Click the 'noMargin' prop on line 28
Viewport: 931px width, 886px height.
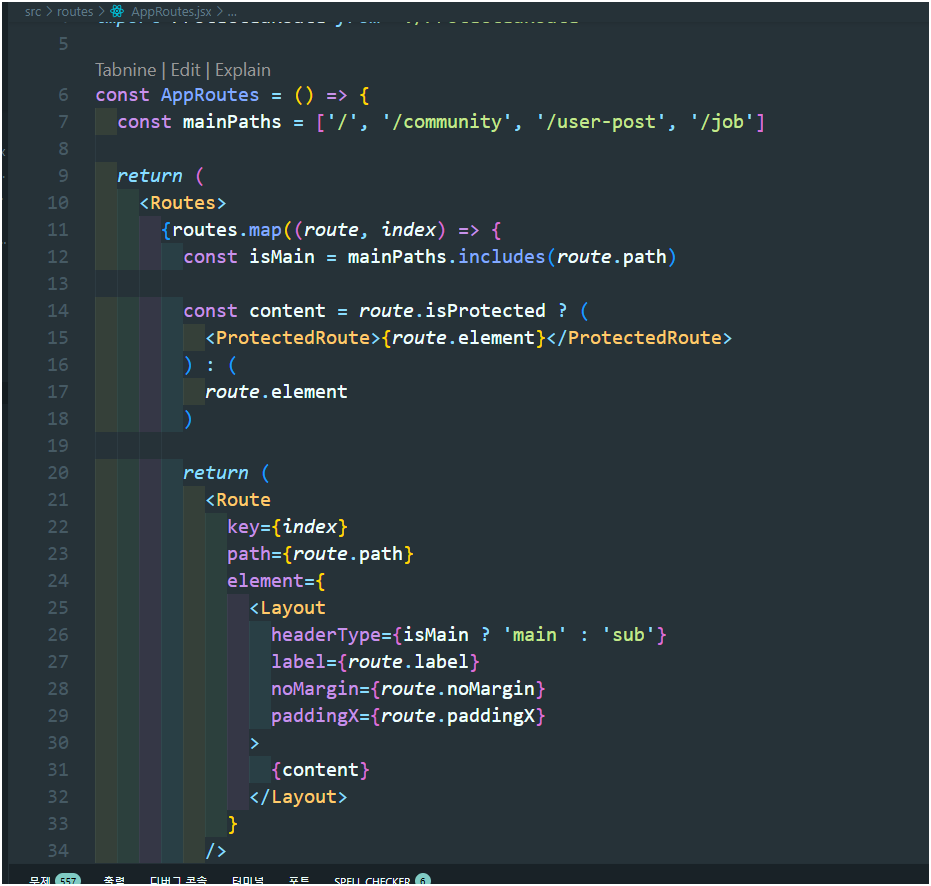pos(315,689)
